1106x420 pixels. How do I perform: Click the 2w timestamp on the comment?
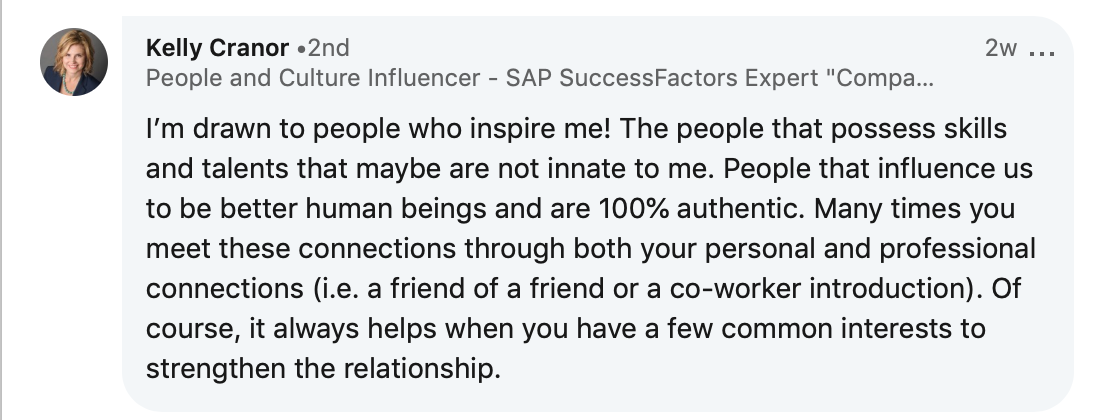click(1001, 48)
